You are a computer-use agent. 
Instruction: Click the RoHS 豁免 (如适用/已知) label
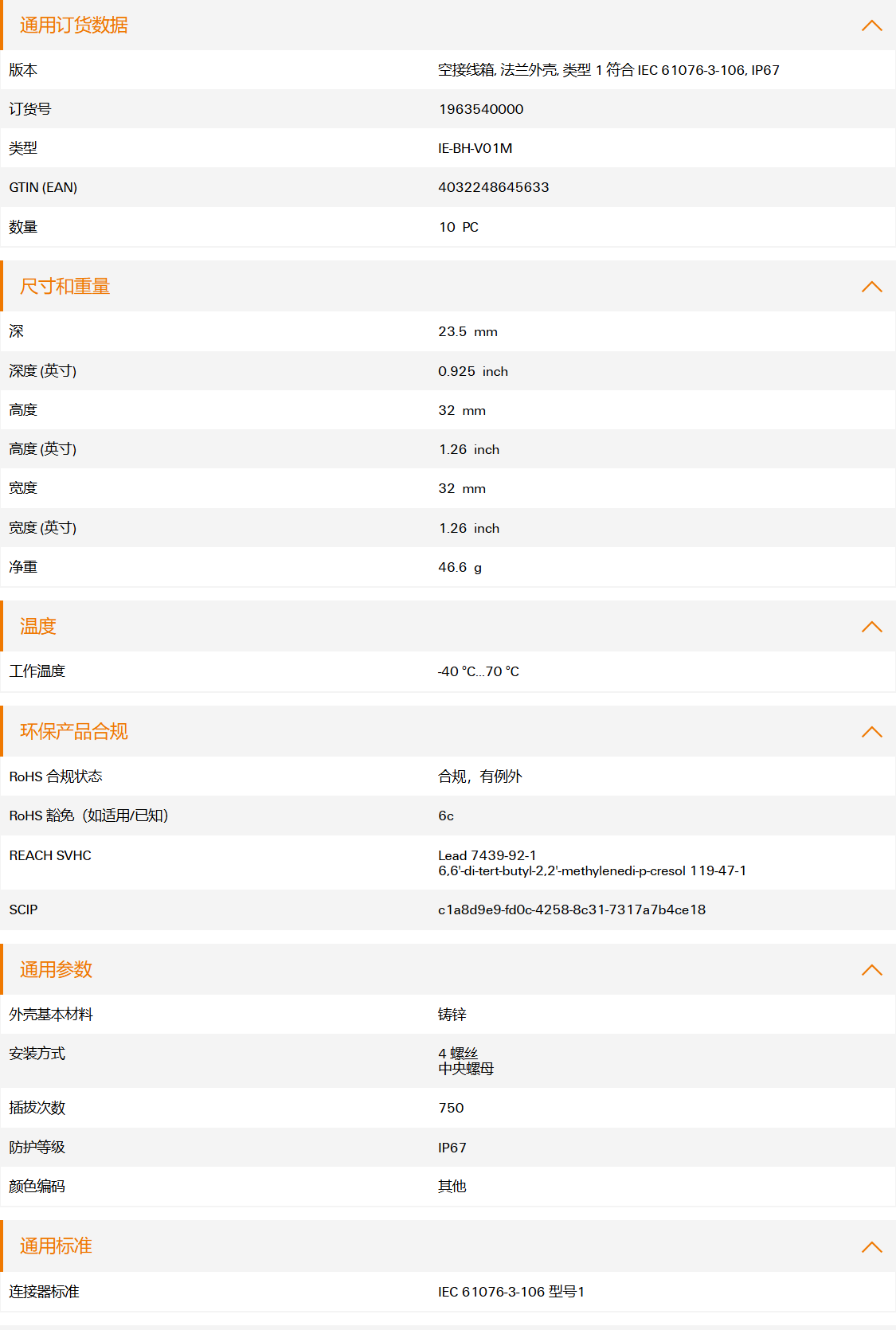click(x=88, y=816)
